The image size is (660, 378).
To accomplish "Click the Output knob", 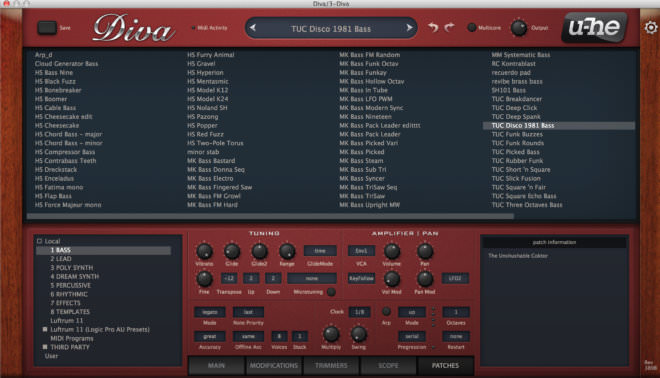I will click(x=519, y=28).
